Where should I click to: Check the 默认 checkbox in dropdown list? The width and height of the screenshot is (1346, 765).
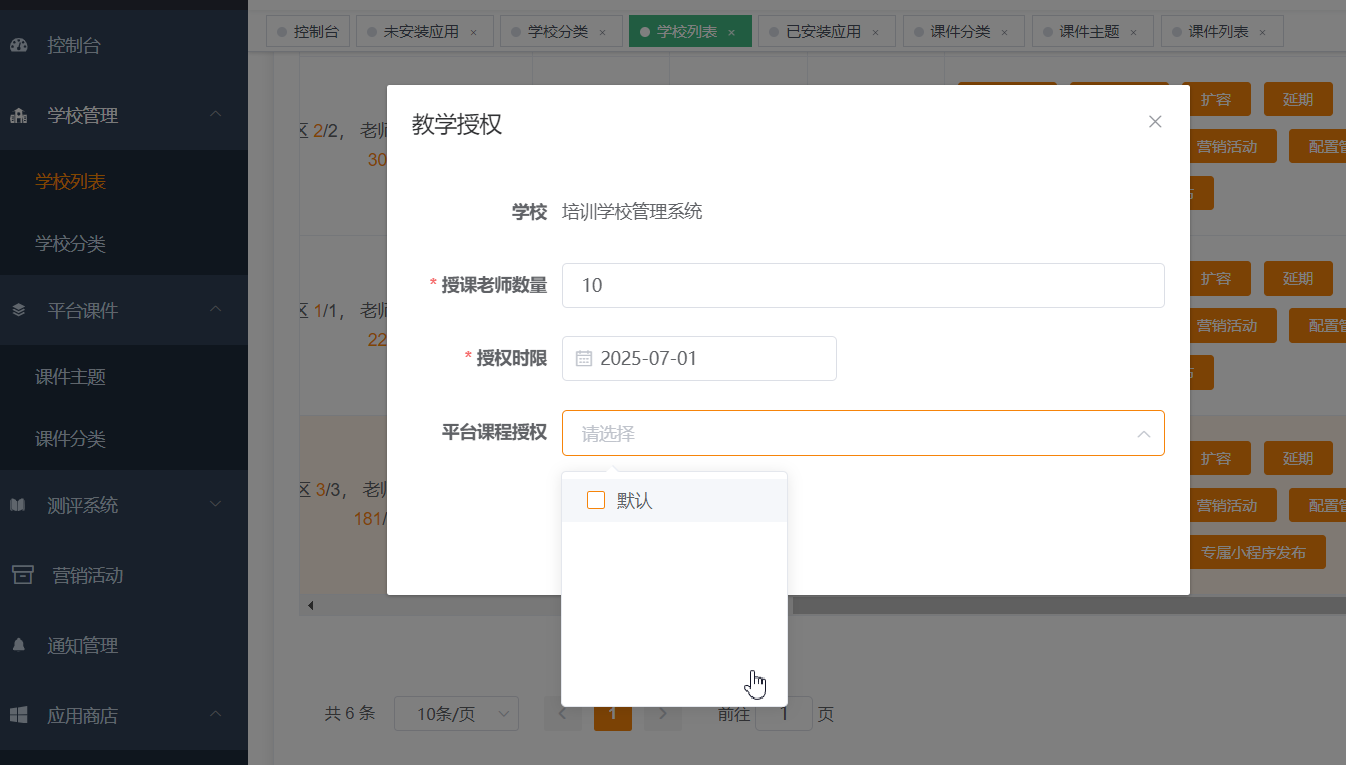pyautogui.click(x=596, y=500)
